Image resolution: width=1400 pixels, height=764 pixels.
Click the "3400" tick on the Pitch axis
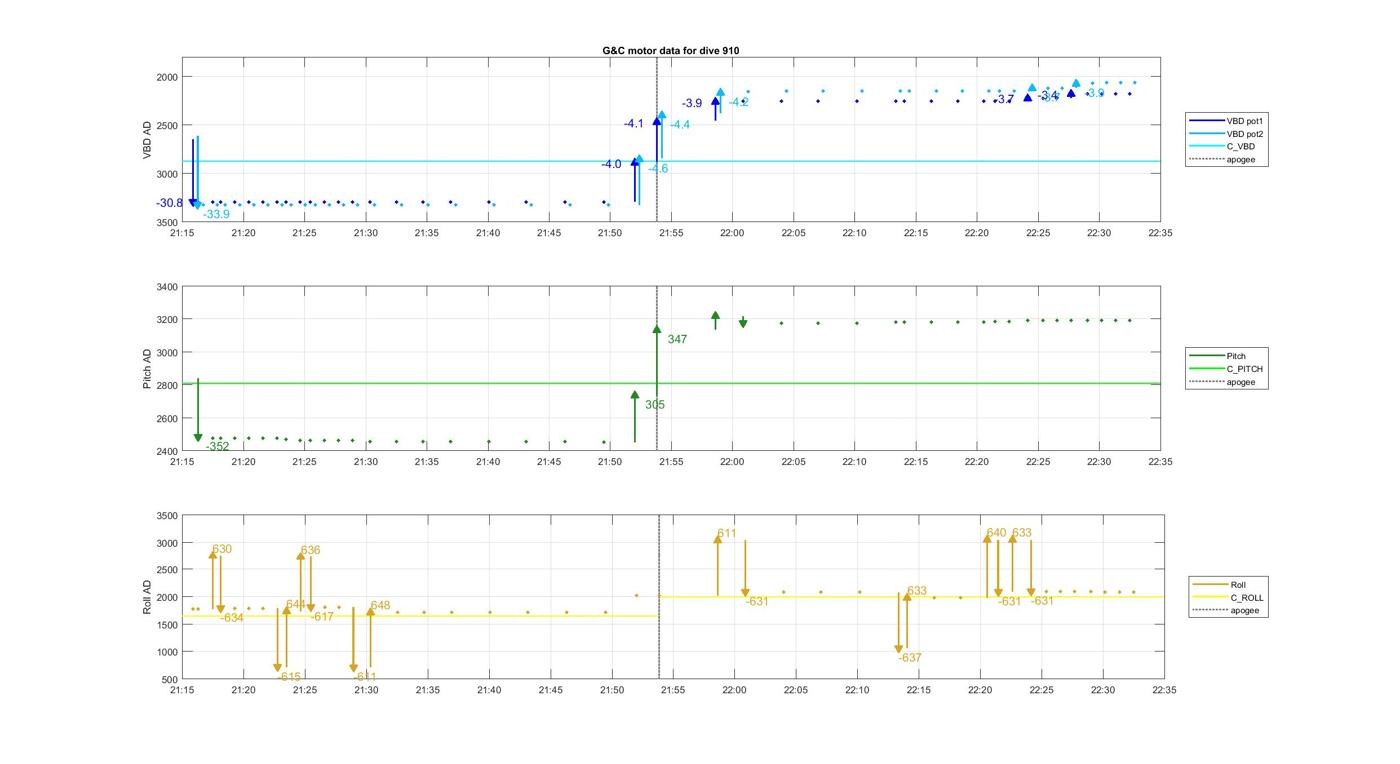(166, 287)
